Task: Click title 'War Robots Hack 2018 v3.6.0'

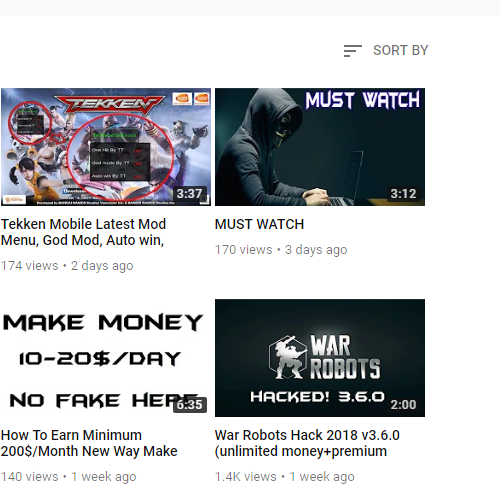Action: [x=307, y=443]
